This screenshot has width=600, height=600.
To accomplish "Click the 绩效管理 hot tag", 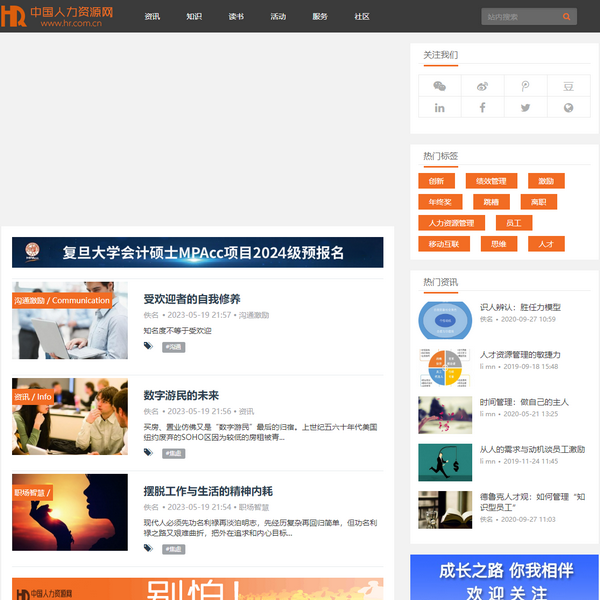I will [x=490, y=181].
